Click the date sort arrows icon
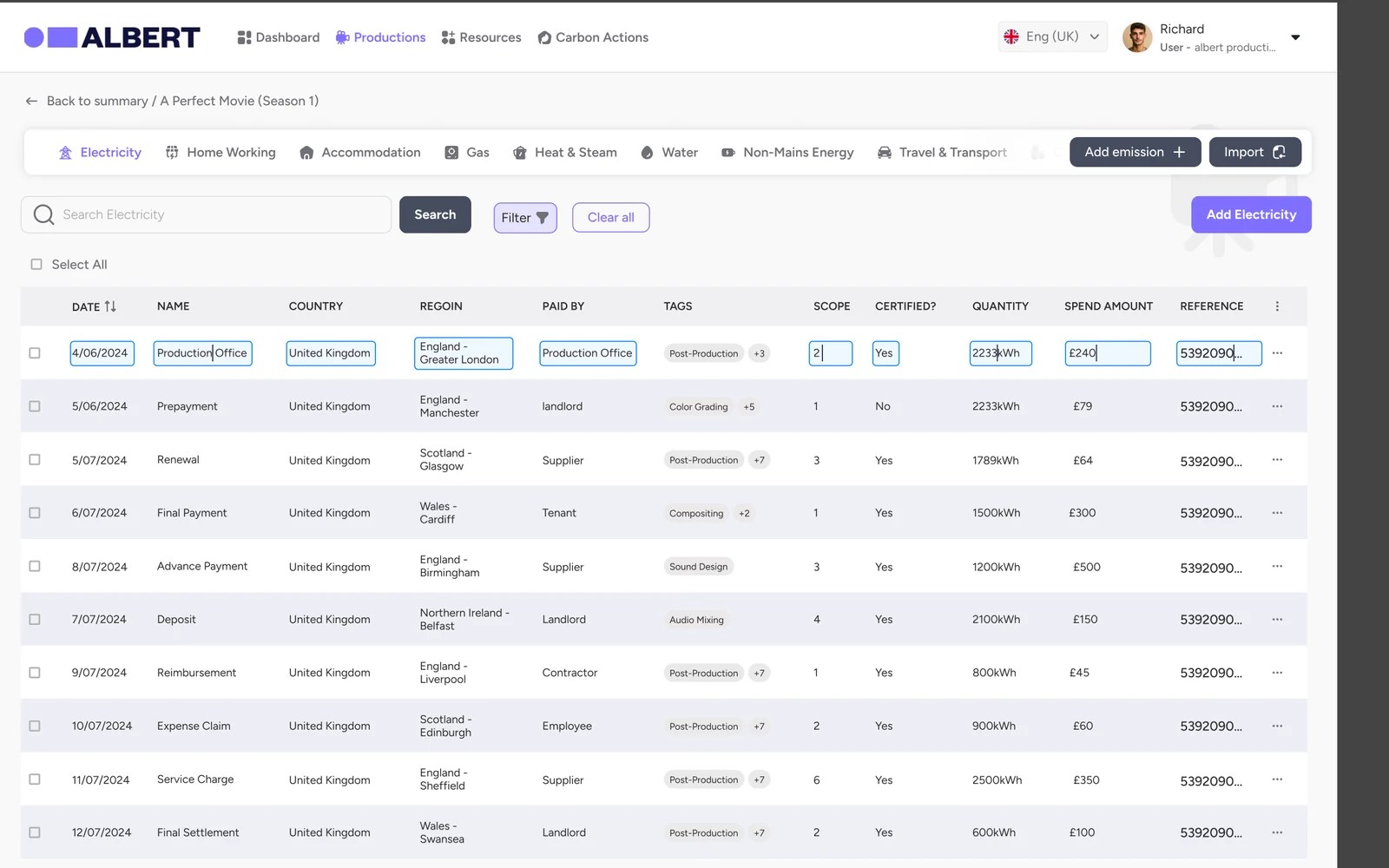1389x868 pixels. click(x=110, y=306)
